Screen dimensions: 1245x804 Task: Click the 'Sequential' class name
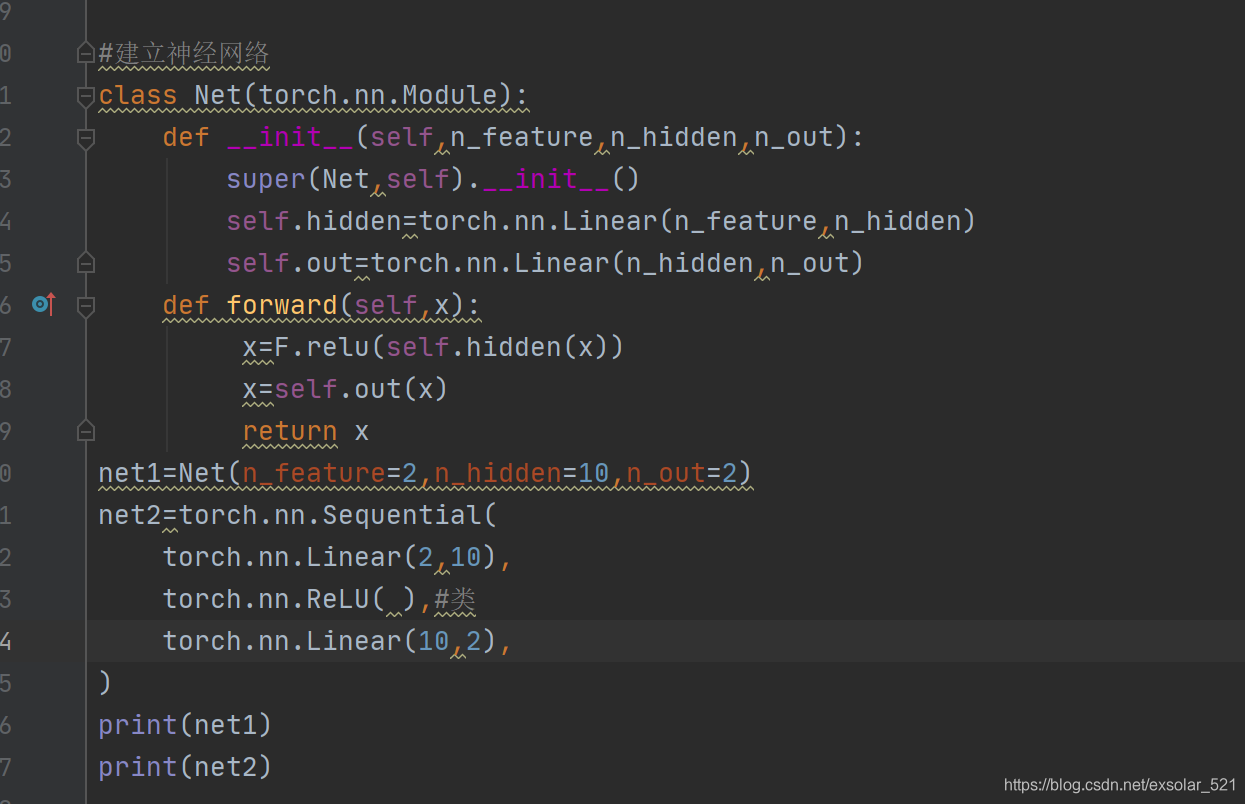coord(402,515)
